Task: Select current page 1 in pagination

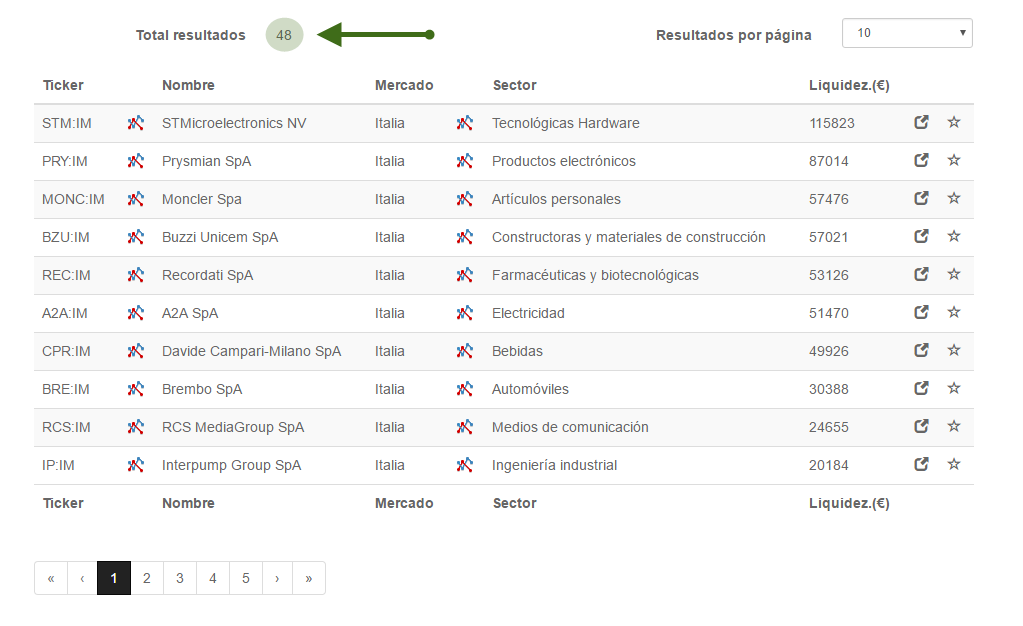Action: point(114,578)
